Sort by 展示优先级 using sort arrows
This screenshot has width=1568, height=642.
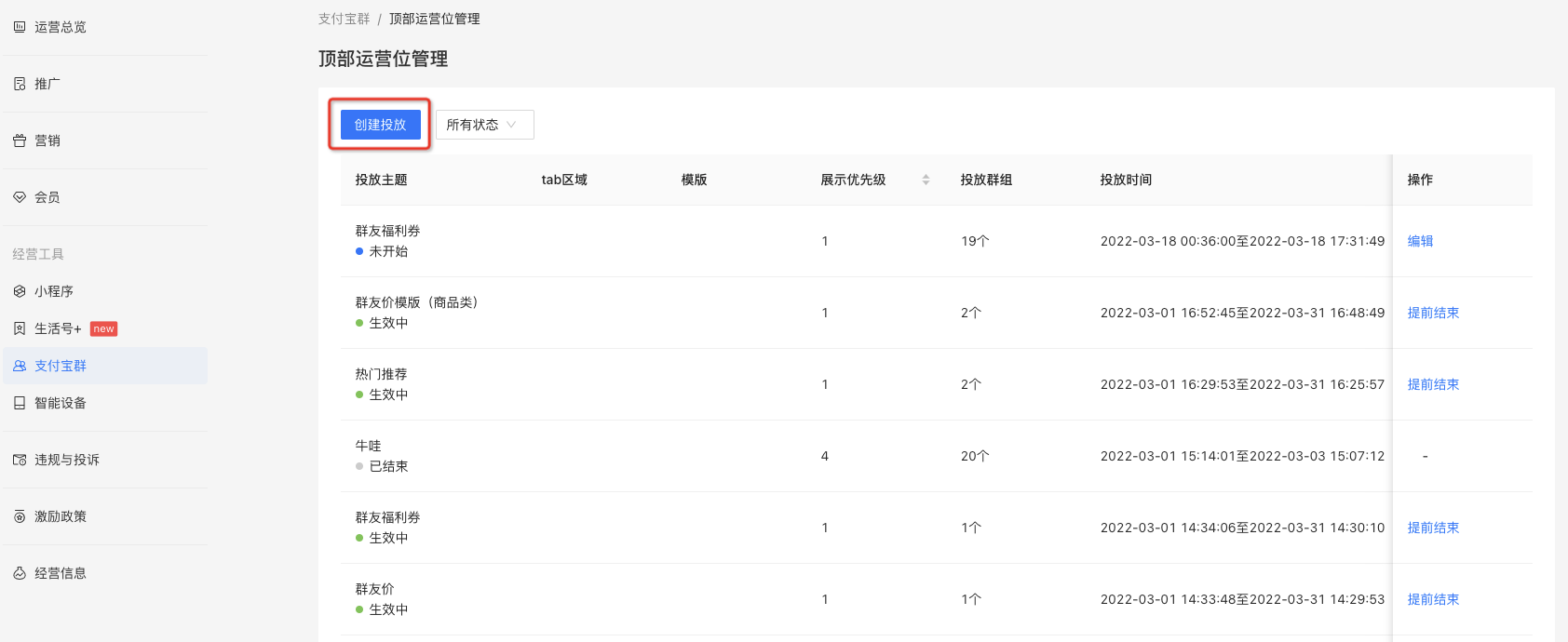pyautogui.click(x=926, y=180)
